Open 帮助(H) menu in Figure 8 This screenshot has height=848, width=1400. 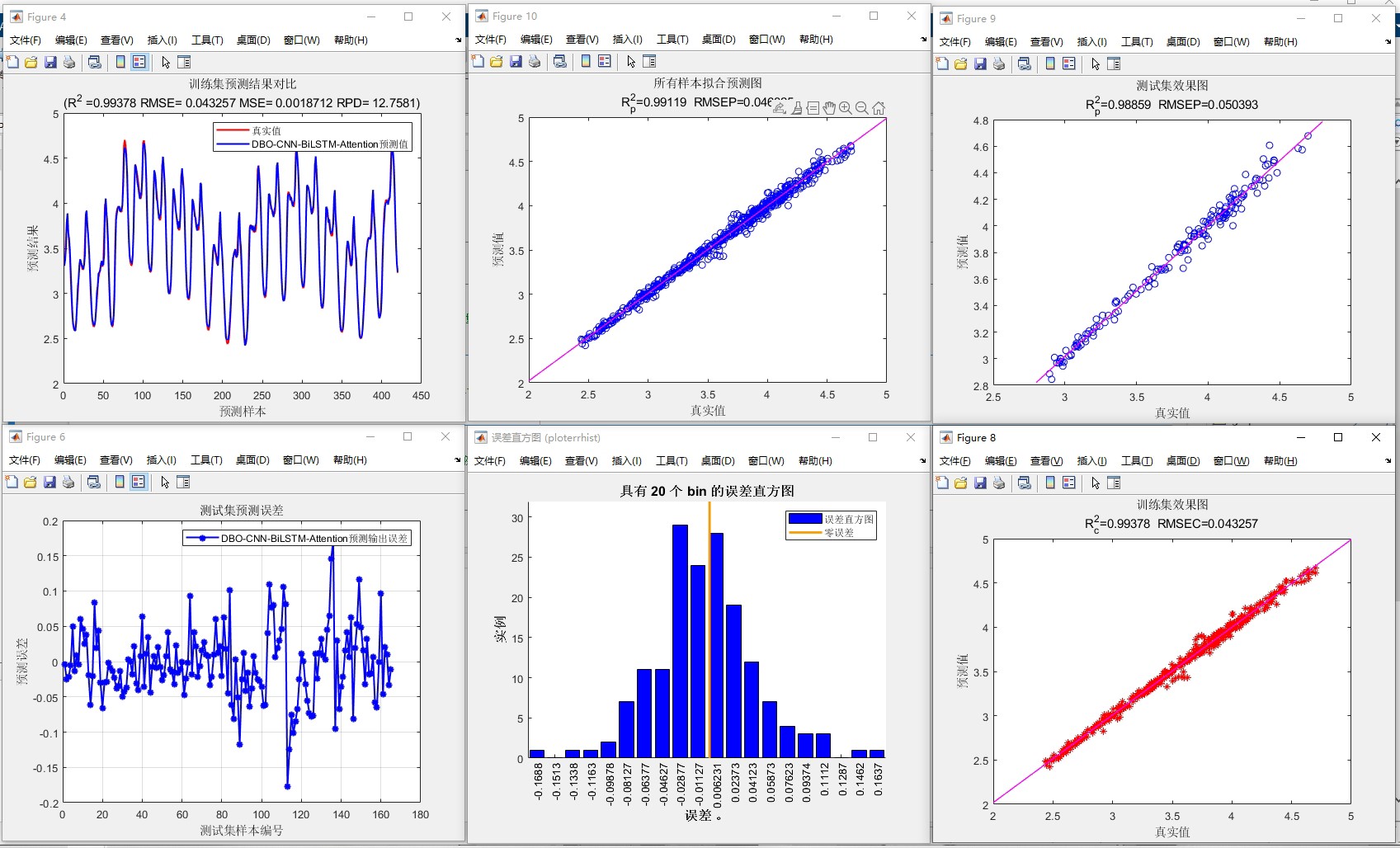(x=1280, y=460)
